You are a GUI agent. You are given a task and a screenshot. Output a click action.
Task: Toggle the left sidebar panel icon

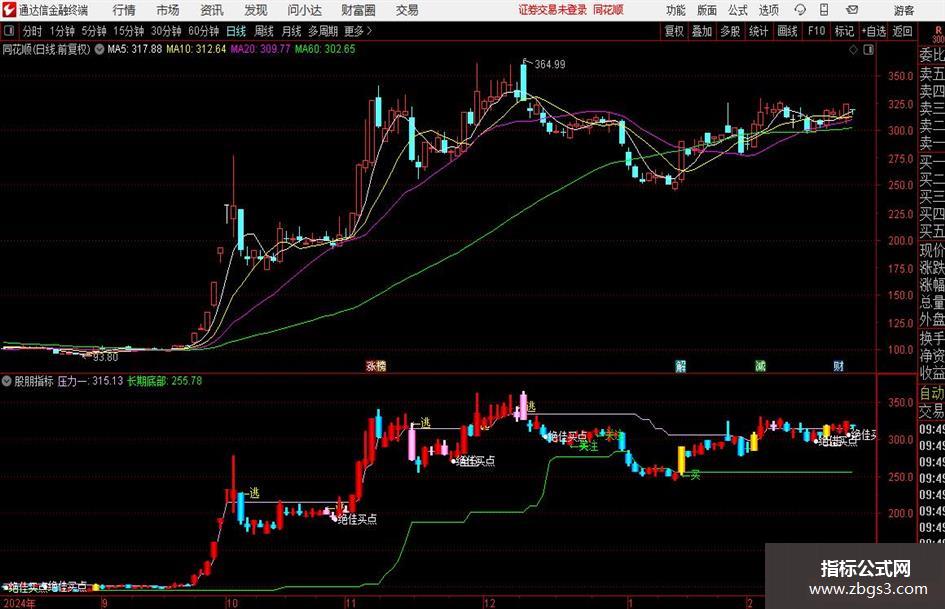8,31
